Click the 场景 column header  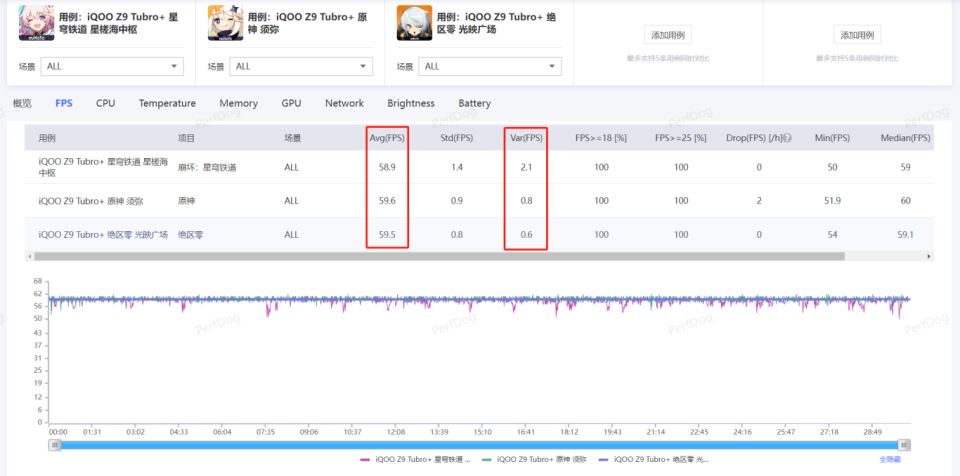click(293, 138)
